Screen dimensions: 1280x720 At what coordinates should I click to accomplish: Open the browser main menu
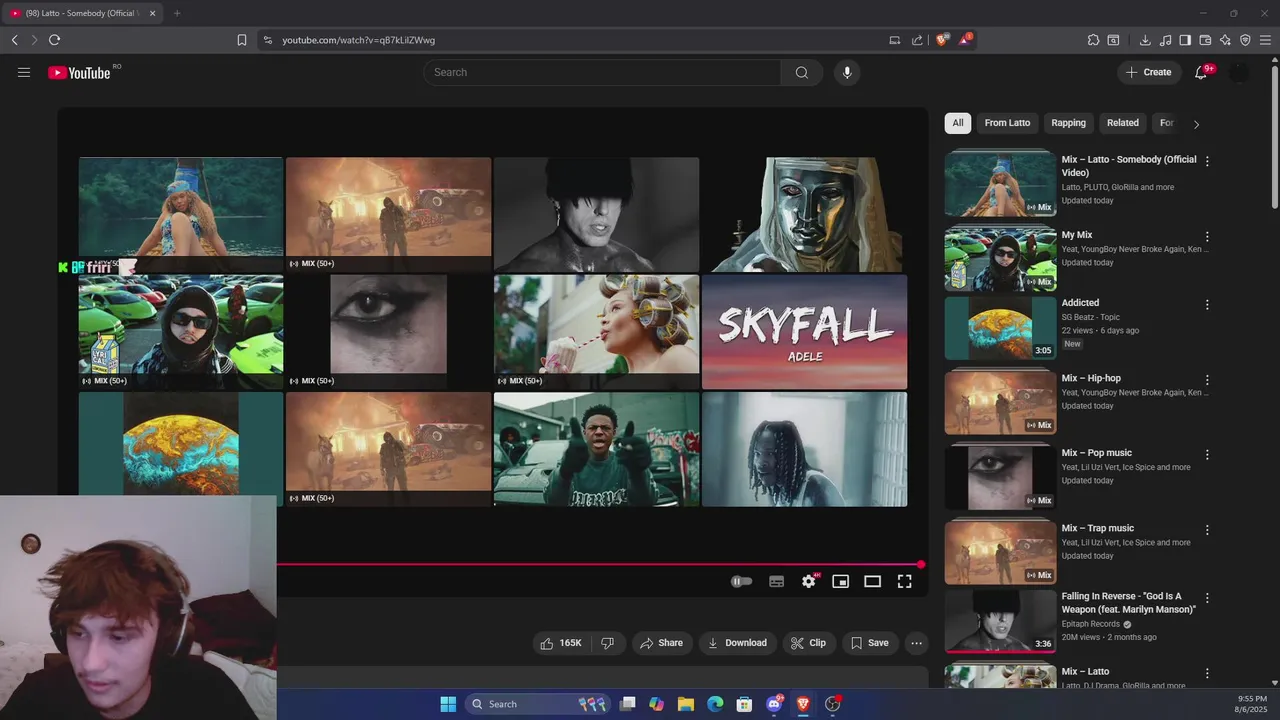point(1265,40)
